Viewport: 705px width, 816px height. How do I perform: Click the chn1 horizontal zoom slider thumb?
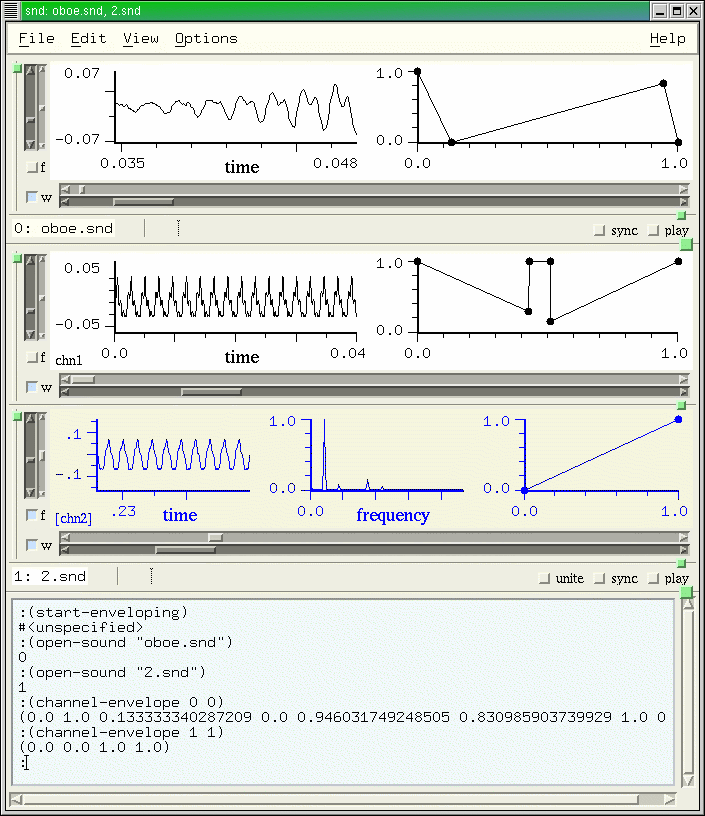pos(211,391)
